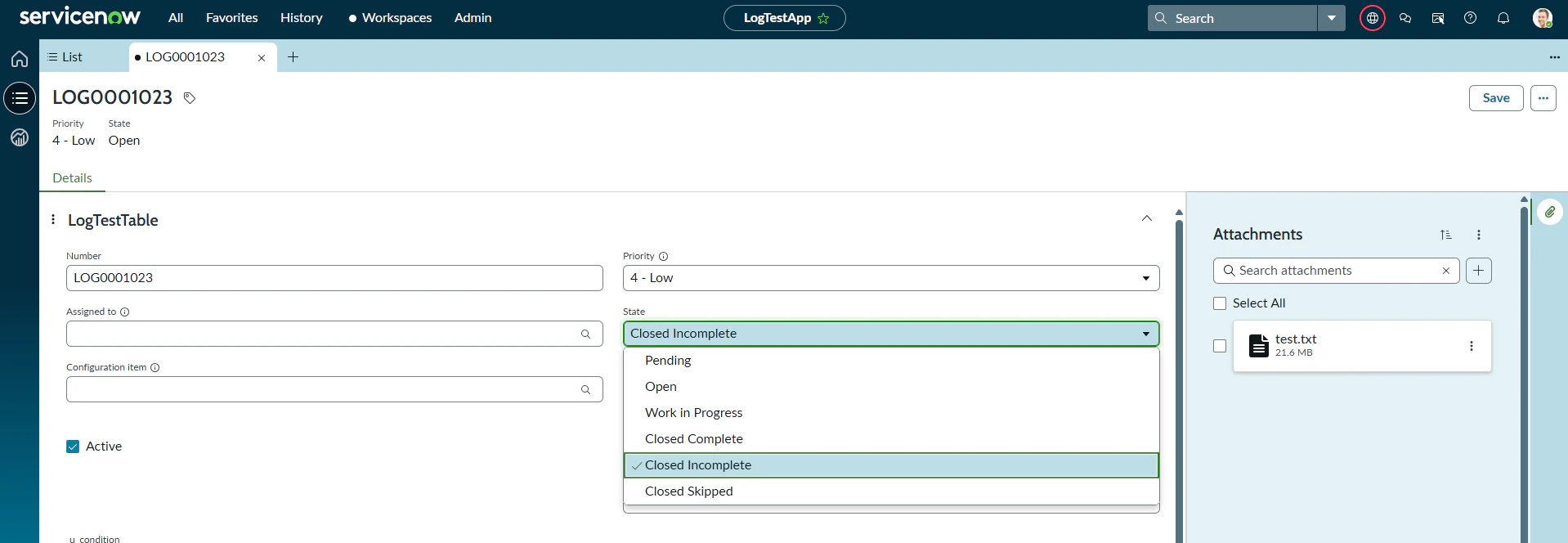Add an attachment with plus button
Viewport: 1568px width, 543px height.
(1478, 271)
